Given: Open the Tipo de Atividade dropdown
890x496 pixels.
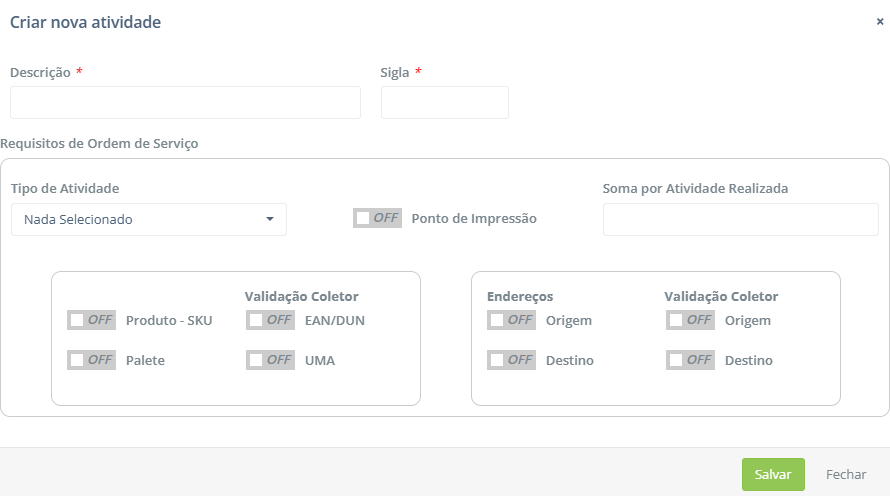Looking at the screenshot, I should coord(148,220).
